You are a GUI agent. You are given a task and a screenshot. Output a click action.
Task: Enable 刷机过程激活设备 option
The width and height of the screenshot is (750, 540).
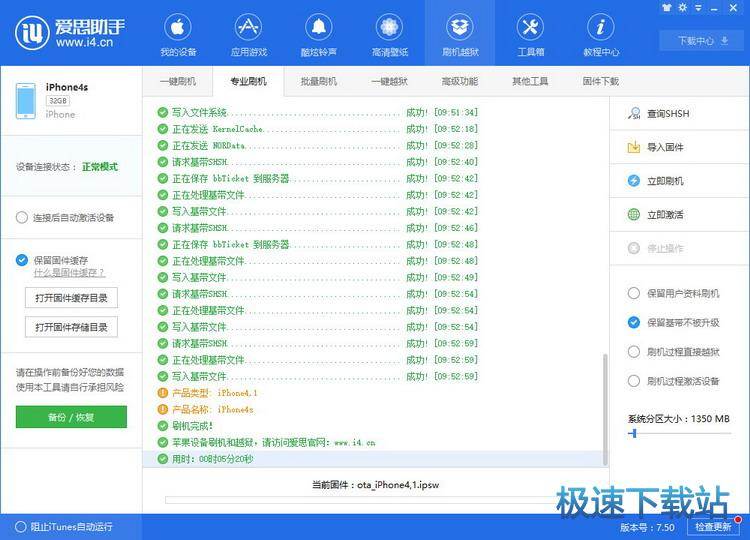pyautogui.click(x=634, y=381)
